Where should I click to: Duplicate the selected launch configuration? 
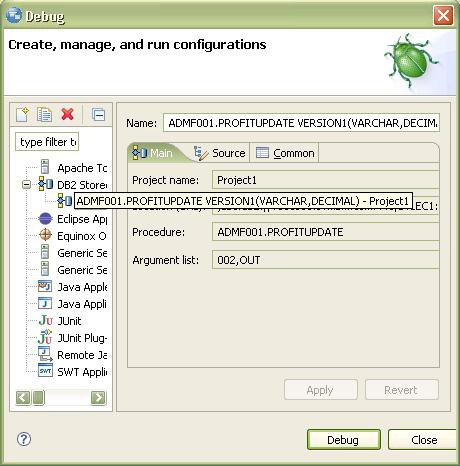click(44, 115)
